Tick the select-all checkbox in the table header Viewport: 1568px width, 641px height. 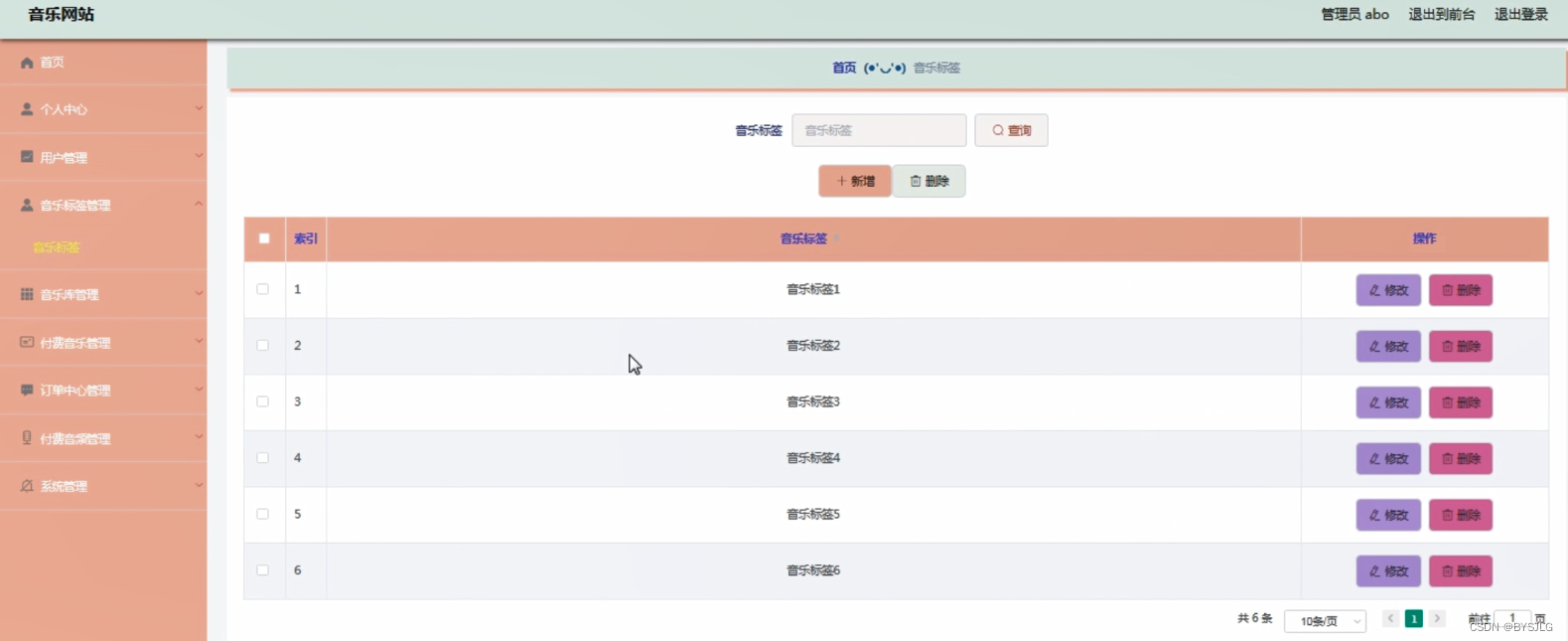264,239
